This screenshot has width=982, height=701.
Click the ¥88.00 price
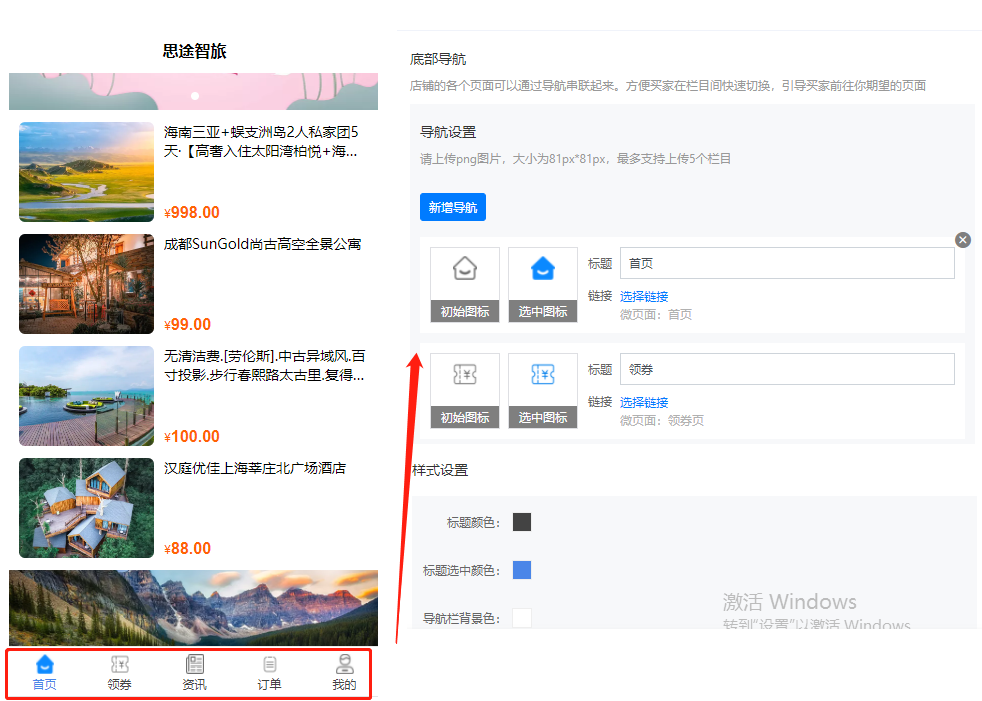click(x=187, y=549)
